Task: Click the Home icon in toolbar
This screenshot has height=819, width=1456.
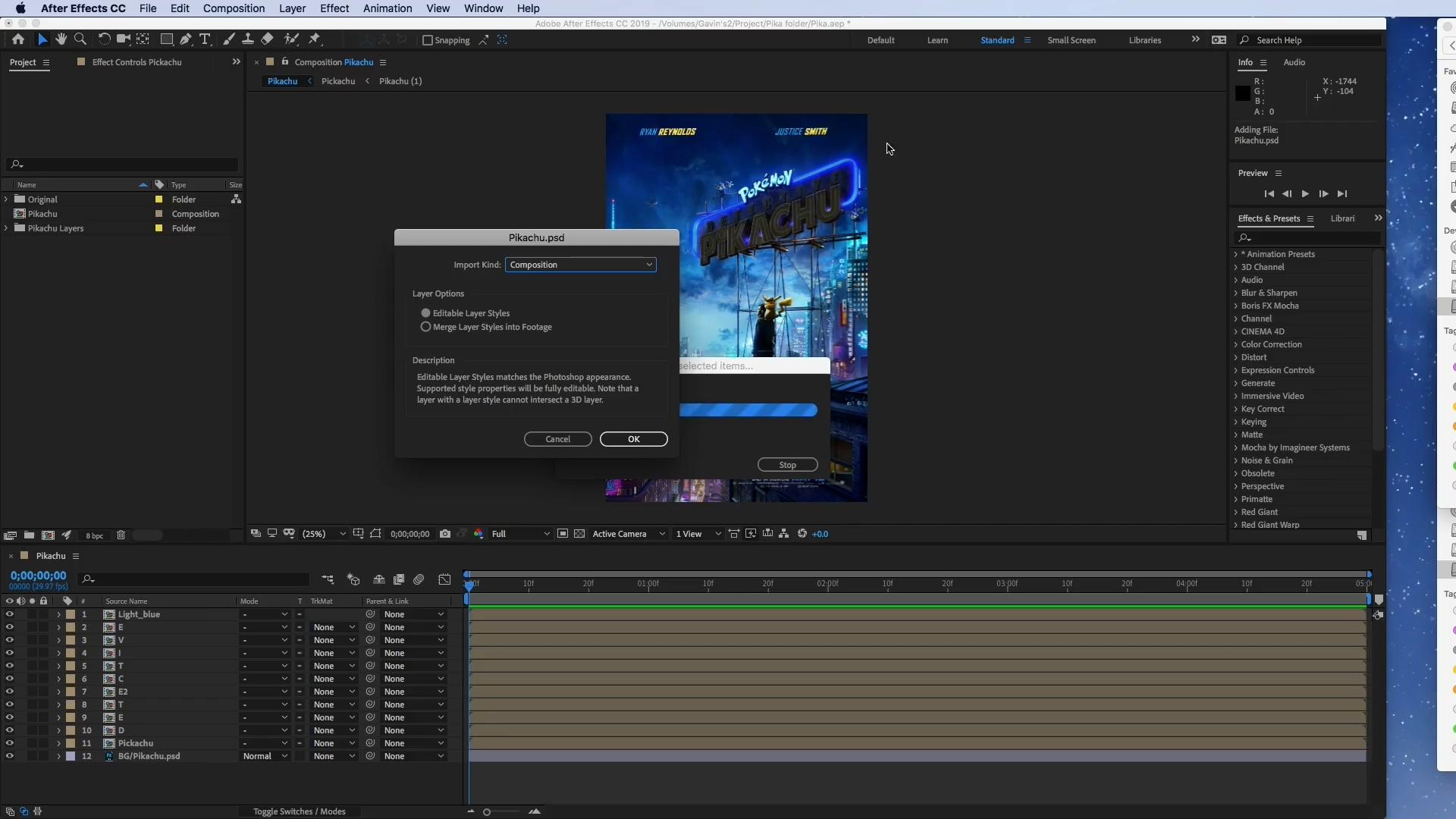Action: tap(18, 39)
